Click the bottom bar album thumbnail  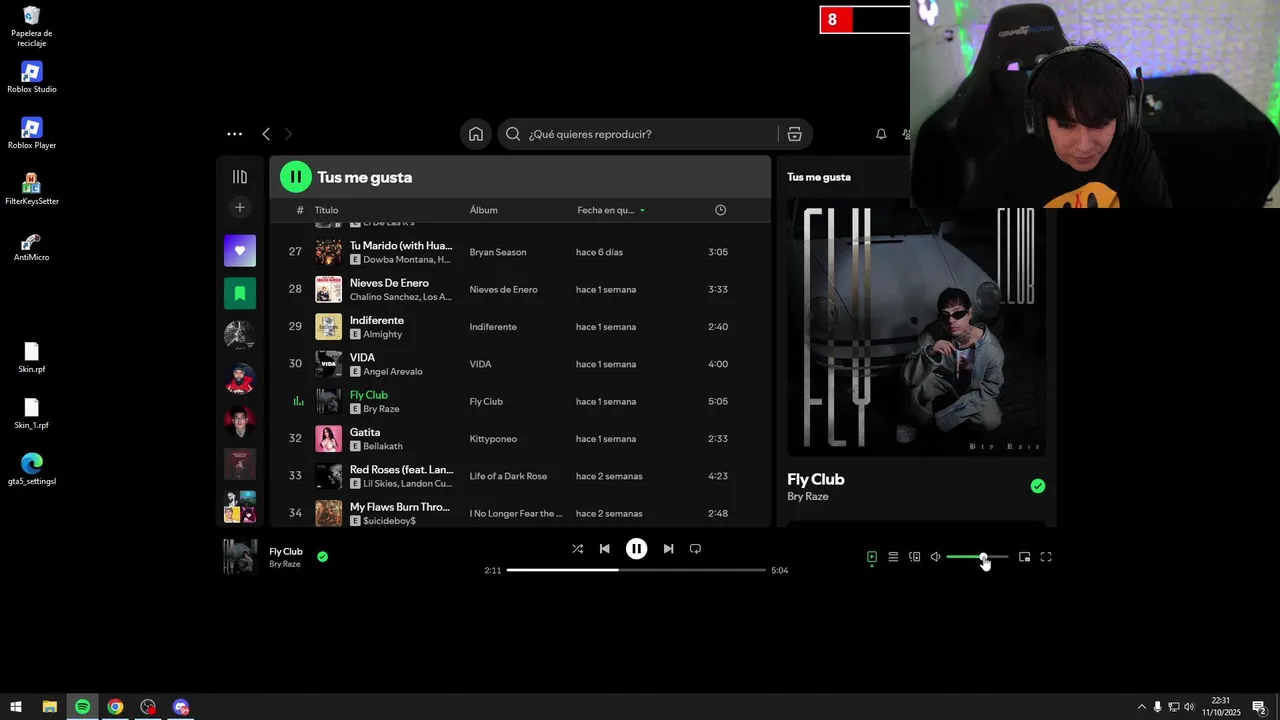[240, 557]
